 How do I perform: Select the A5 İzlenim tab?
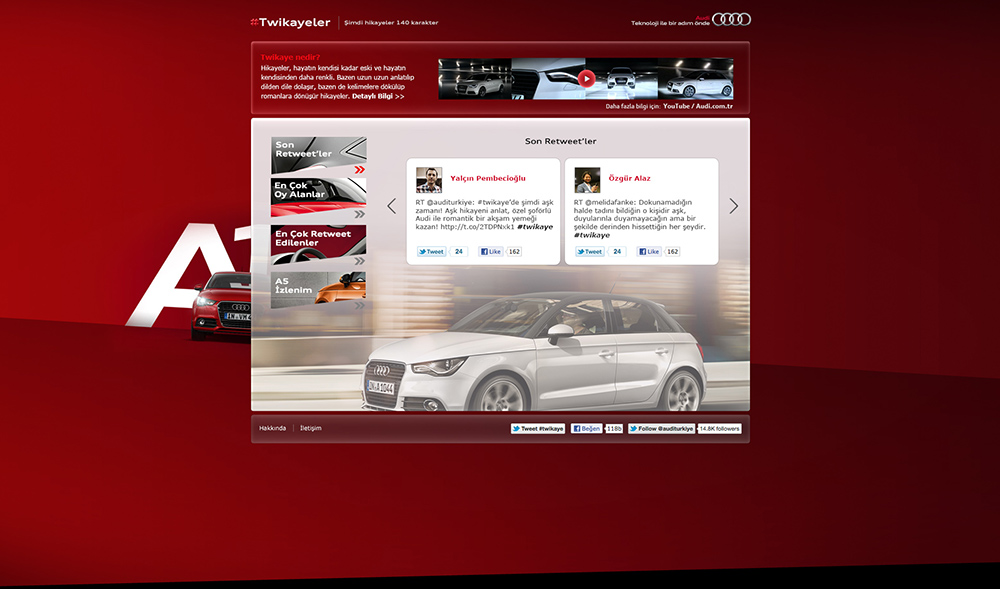(x=318, y=290)
